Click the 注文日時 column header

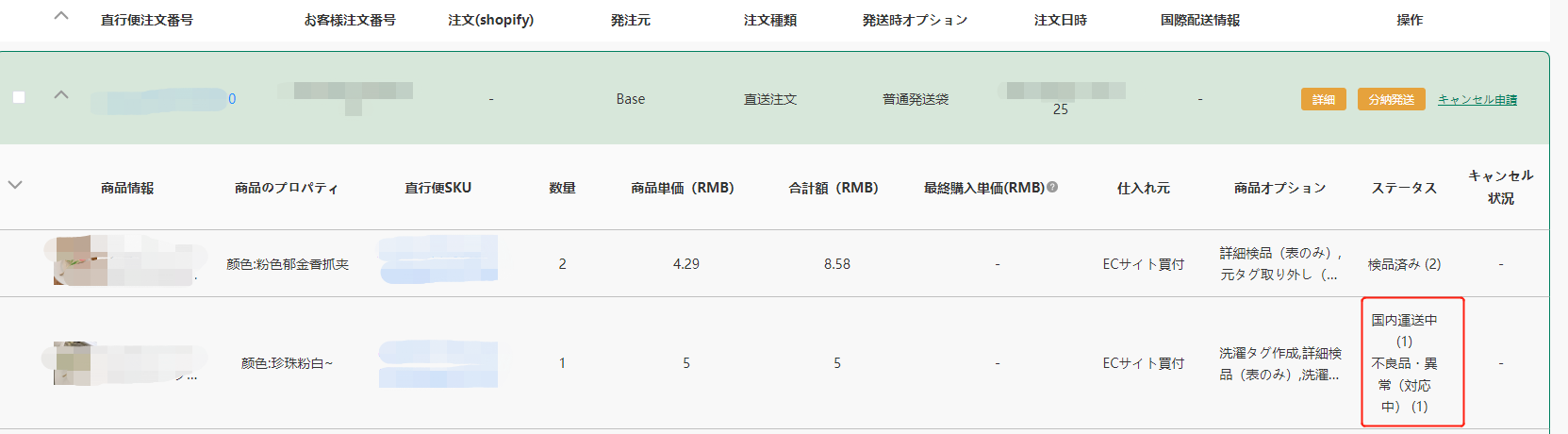(1060, 20)
